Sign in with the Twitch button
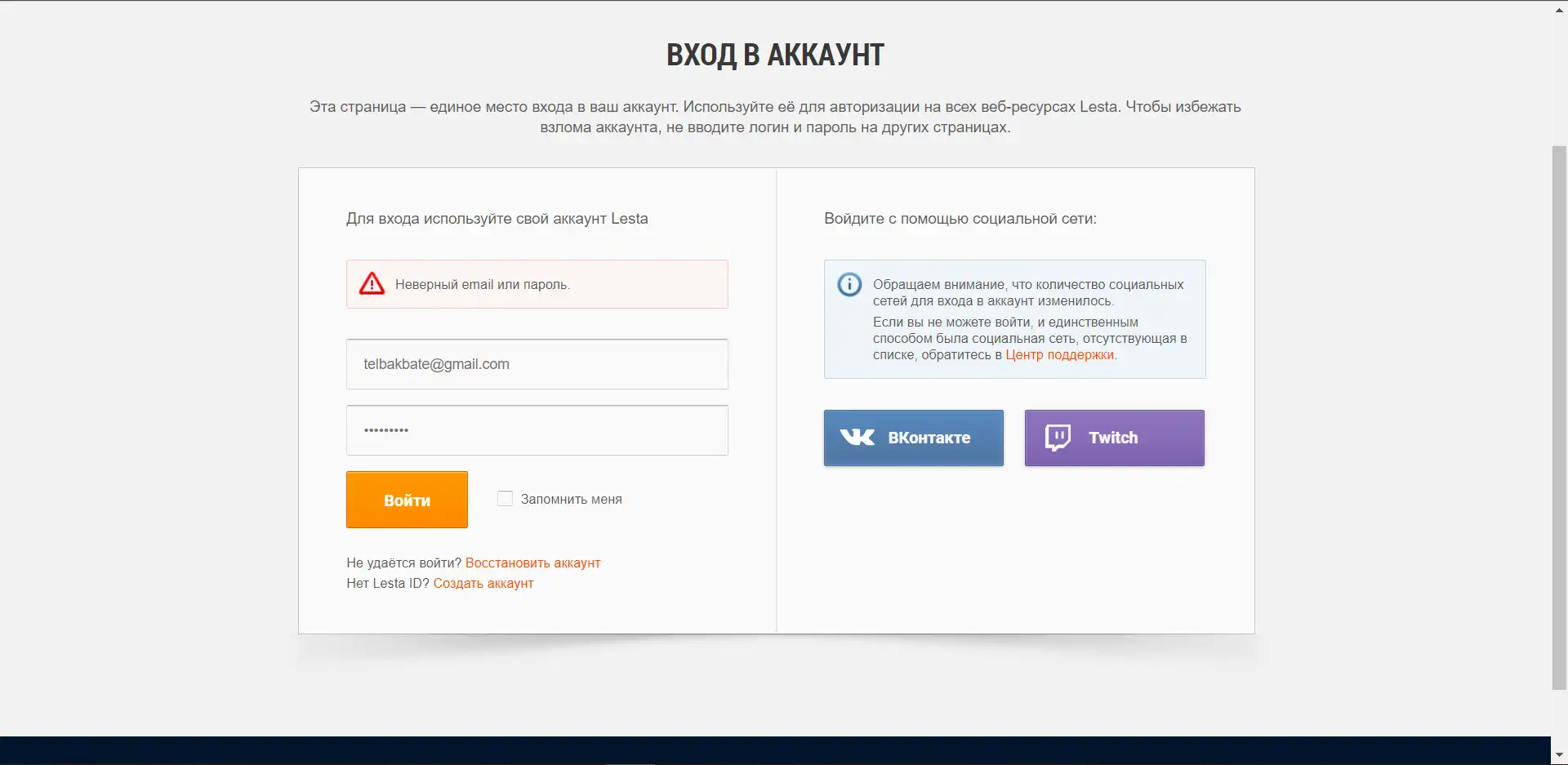1568x765 pixels. coord(1114,438)
